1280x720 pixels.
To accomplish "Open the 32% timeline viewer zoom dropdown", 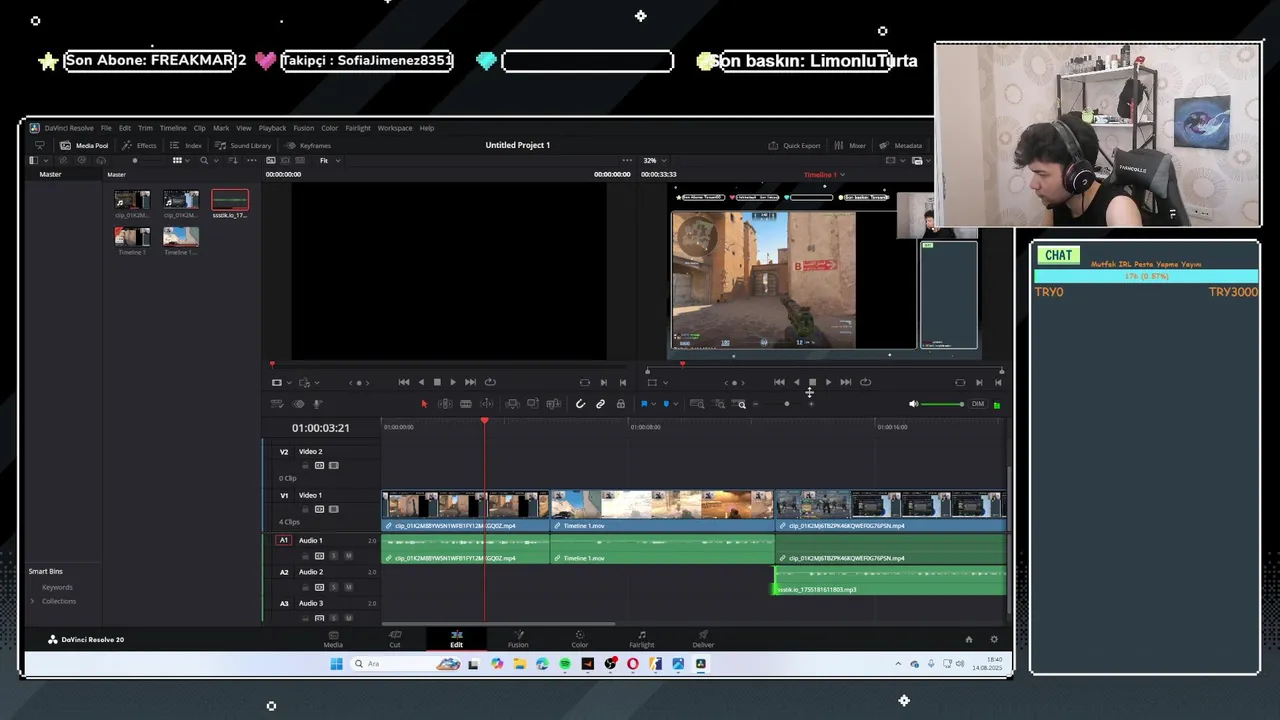I will click(655, 160).
